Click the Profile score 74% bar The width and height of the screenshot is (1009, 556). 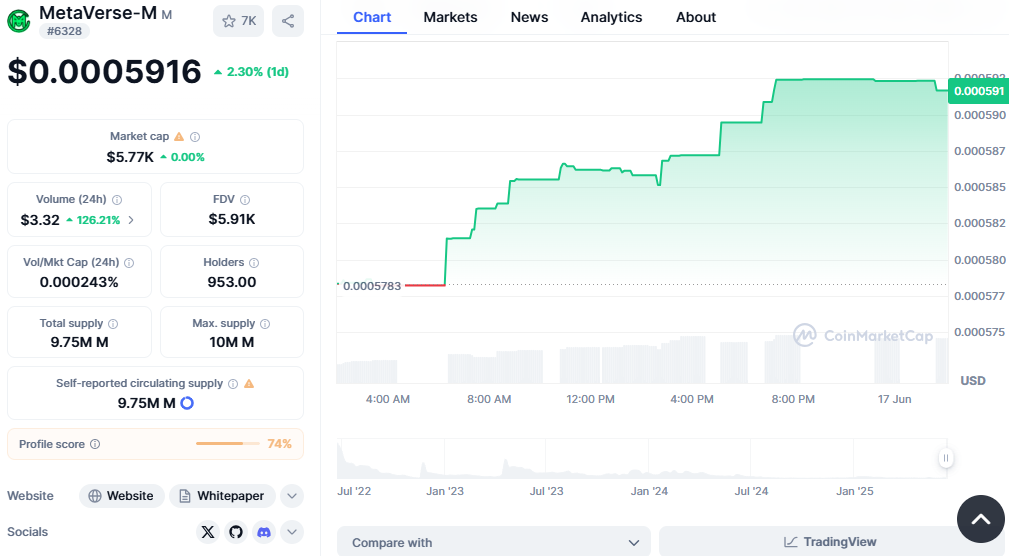tap(228, 444)
